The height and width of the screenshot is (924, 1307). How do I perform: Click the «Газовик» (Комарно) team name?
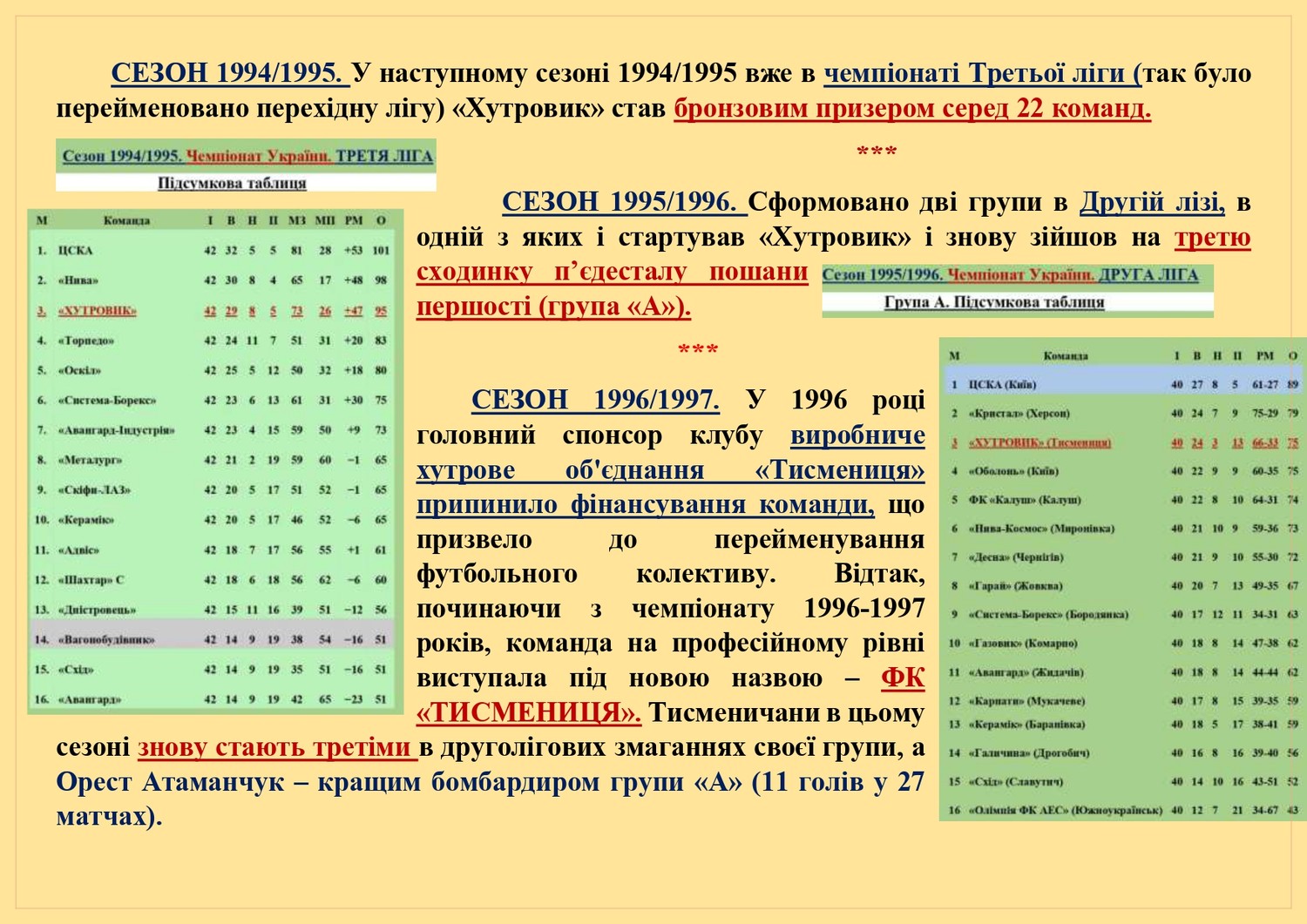[1023, 644]
